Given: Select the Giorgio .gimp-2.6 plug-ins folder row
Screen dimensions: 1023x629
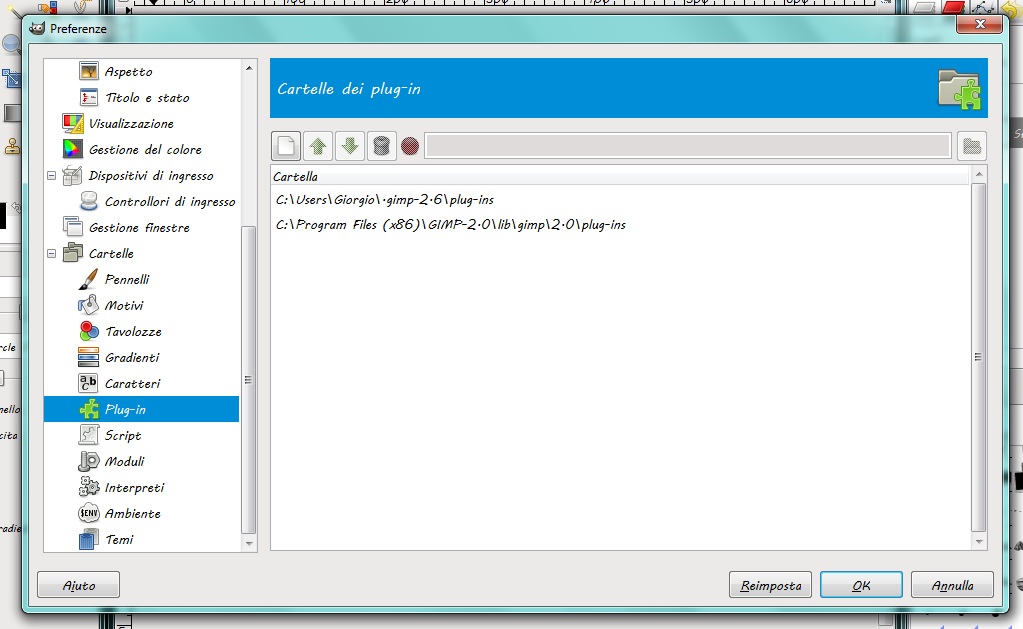Looking at the screenshot, I should coord(622,200).
